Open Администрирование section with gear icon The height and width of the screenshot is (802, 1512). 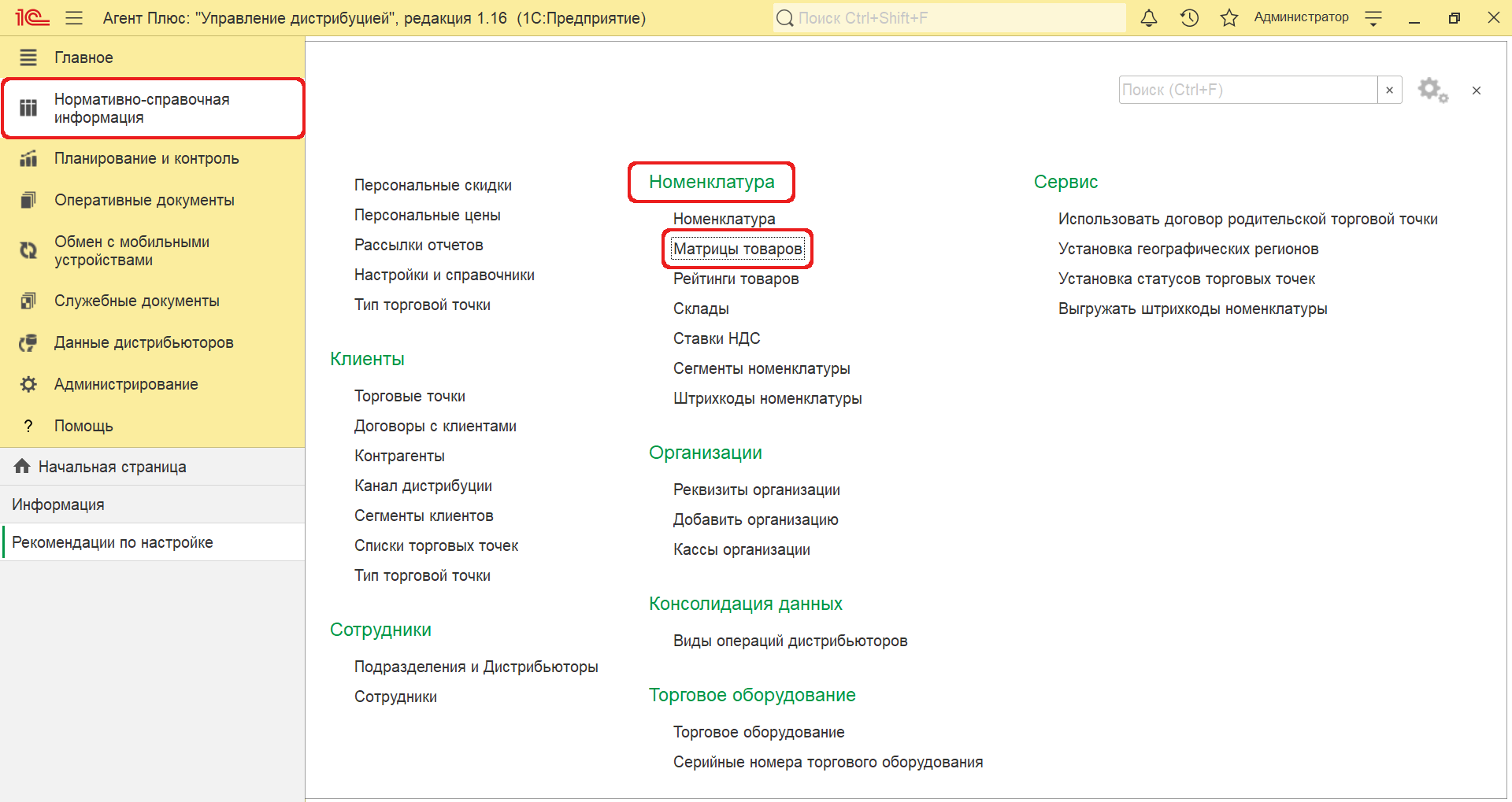click(x=126, y=385)
